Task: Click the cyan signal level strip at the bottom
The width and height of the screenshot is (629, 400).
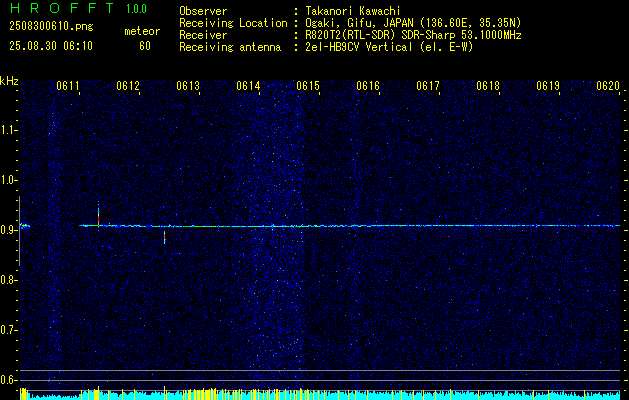Action: (320, 394)
